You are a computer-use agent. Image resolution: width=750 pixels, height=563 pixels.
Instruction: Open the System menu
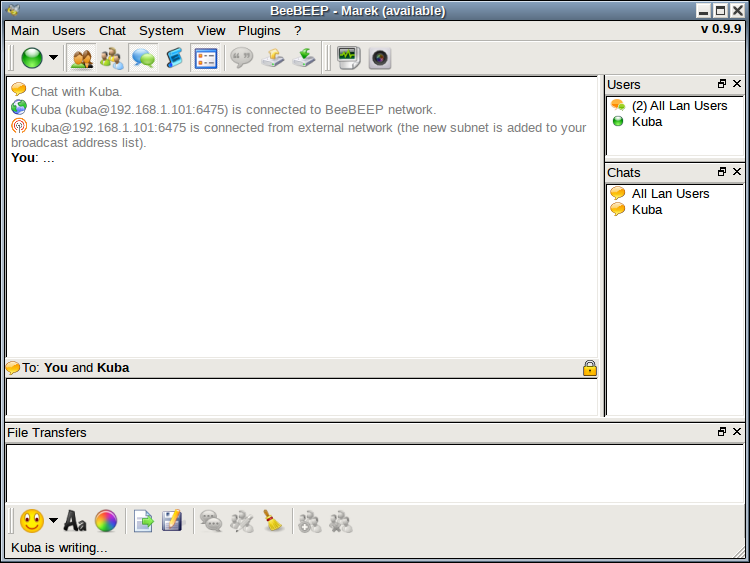[161, 31]
